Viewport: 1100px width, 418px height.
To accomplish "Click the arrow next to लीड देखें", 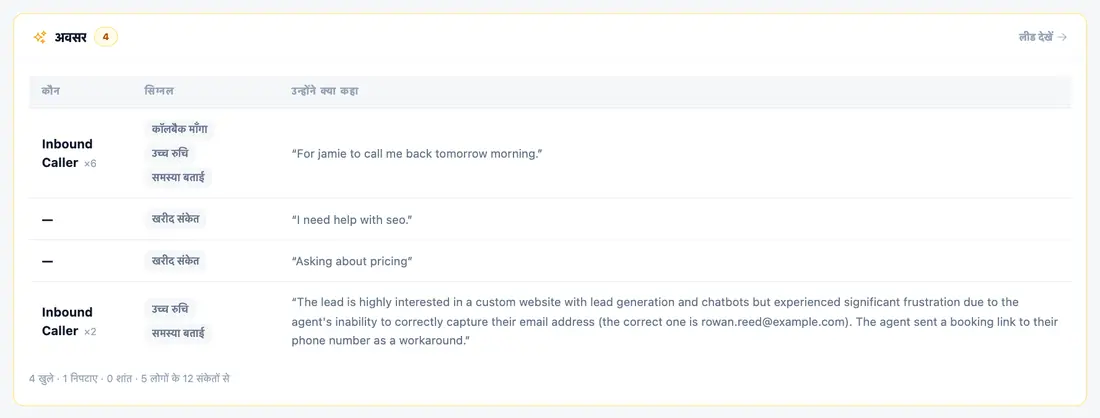I will click(1062, 37).
